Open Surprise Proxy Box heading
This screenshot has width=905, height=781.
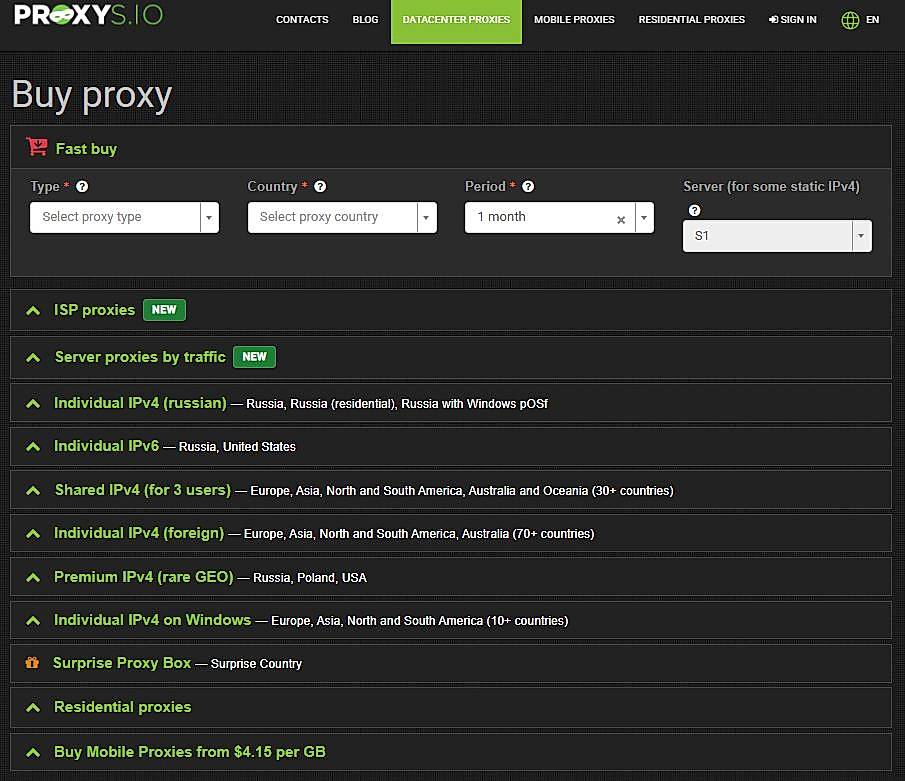(122, 663)
